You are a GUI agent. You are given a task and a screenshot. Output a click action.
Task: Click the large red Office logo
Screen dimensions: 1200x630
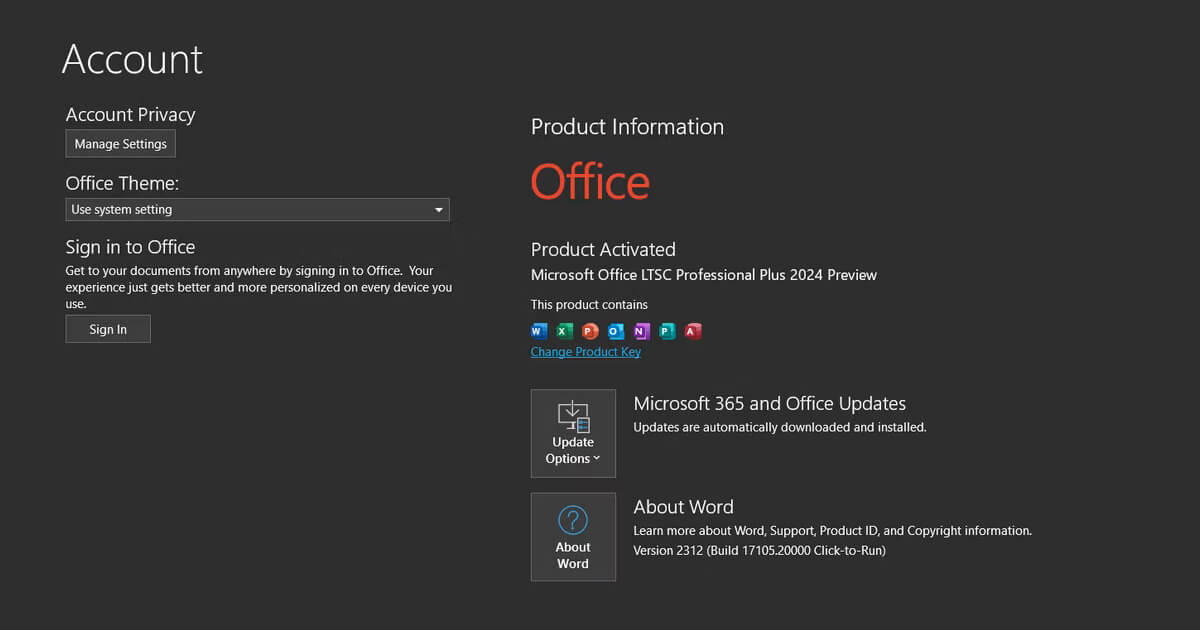pos(590,182)
